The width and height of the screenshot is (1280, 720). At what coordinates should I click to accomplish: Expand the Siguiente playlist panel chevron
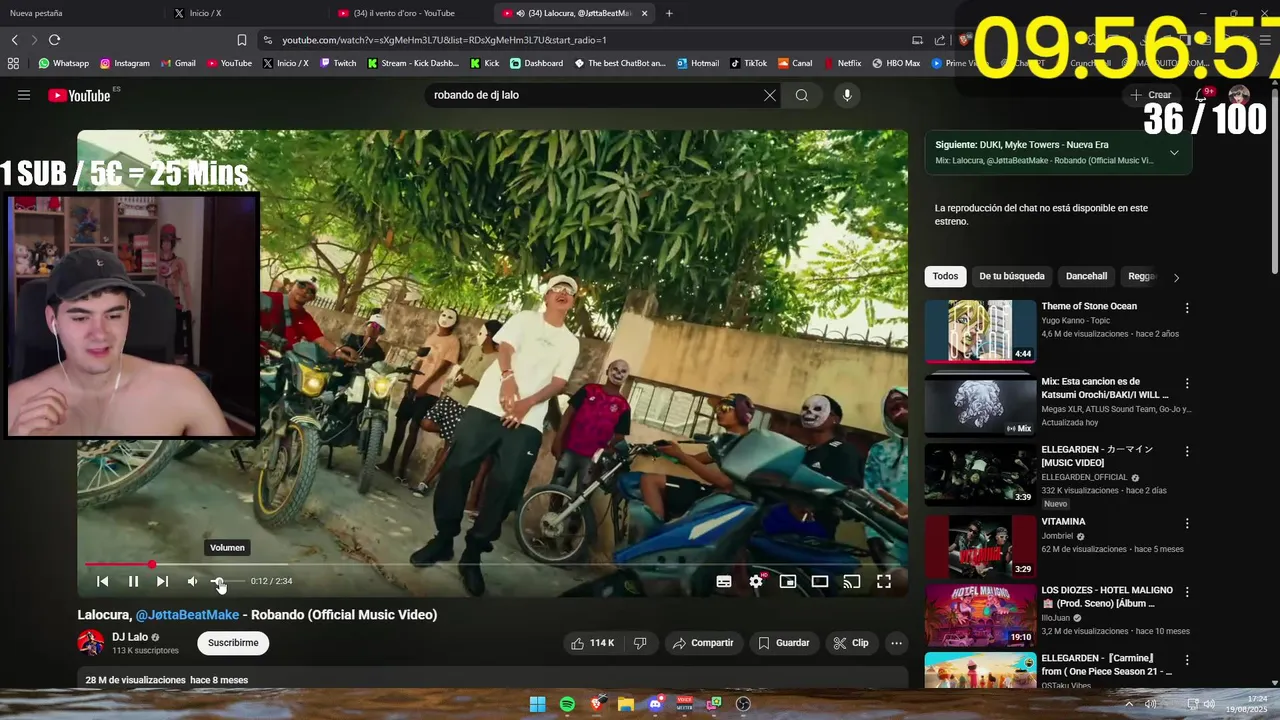pyautogui.click(x=1174, y=153)
